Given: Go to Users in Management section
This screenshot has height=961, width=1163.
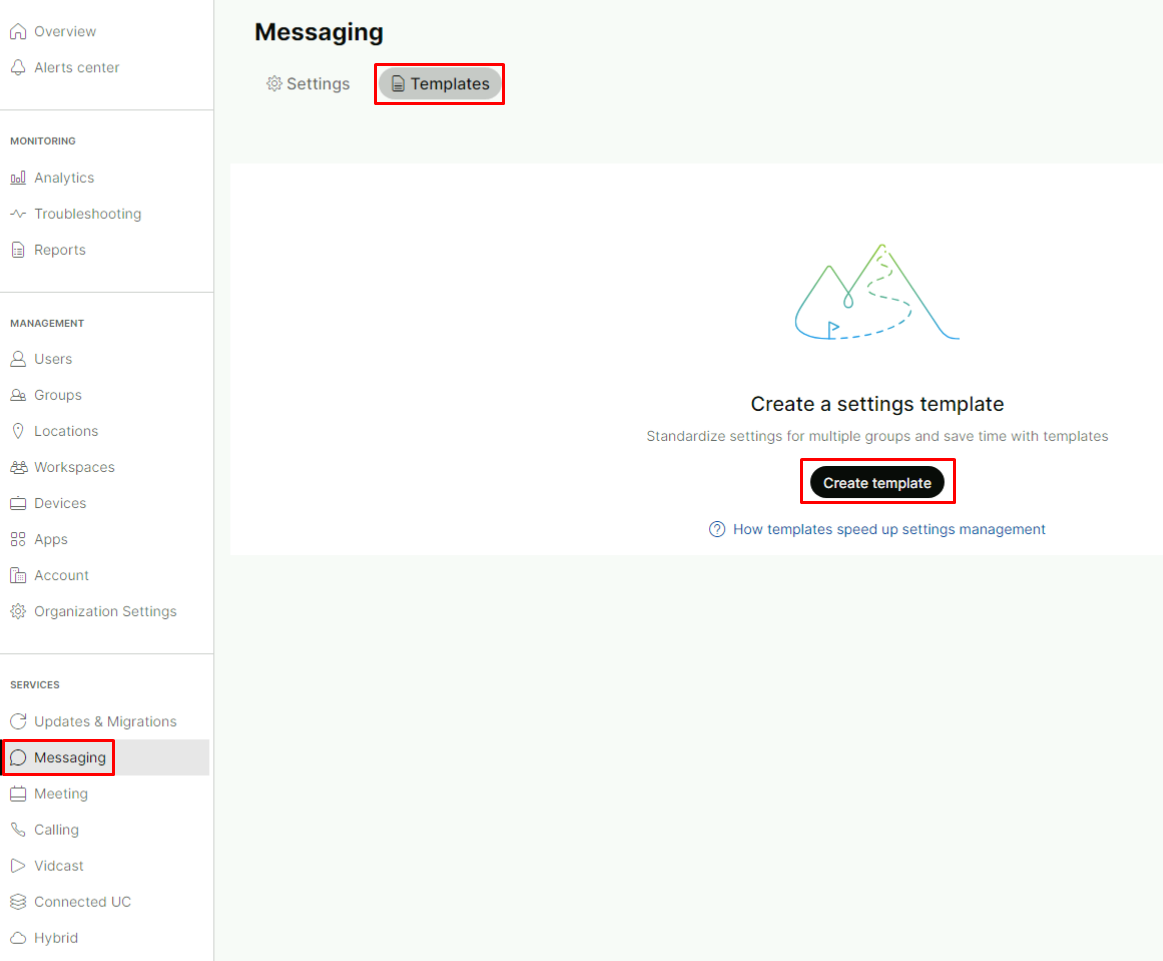Looking at the screenshot, I should pos(53,359).
